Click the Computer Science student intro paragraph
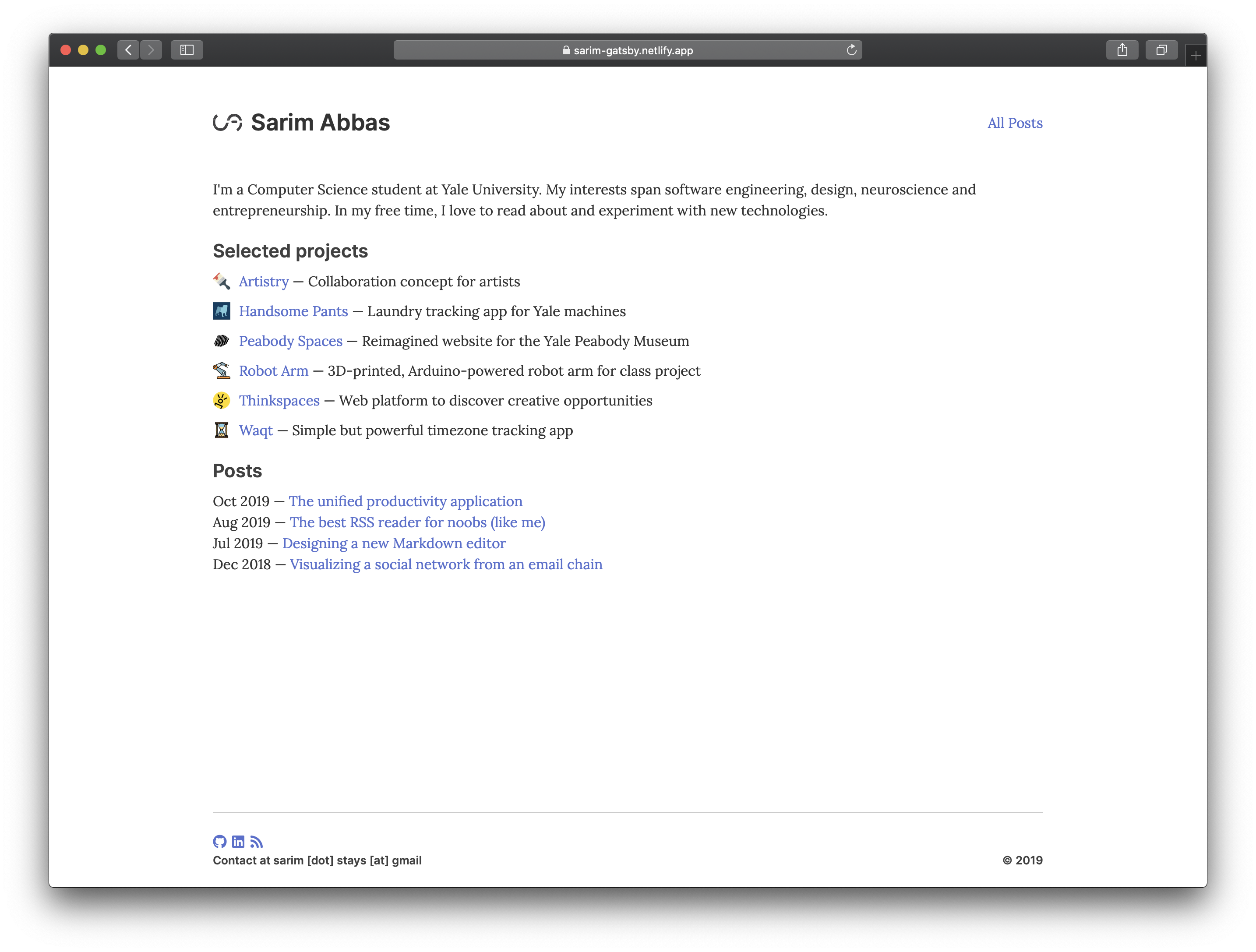Image resolution: width=1256 pixels, height=952 pixels. coord(594,200)
